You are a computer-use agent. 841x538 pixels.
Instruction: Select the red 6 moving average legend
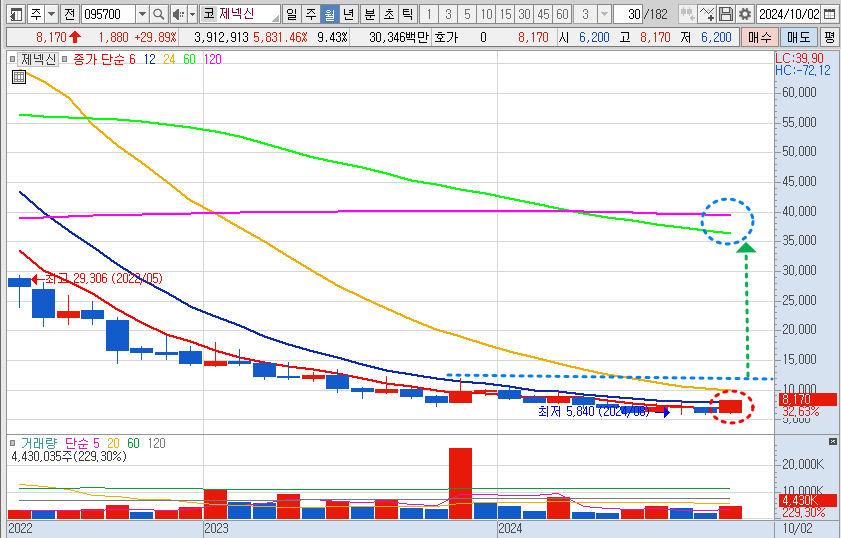pyautogui.click(x=132, y=59)
